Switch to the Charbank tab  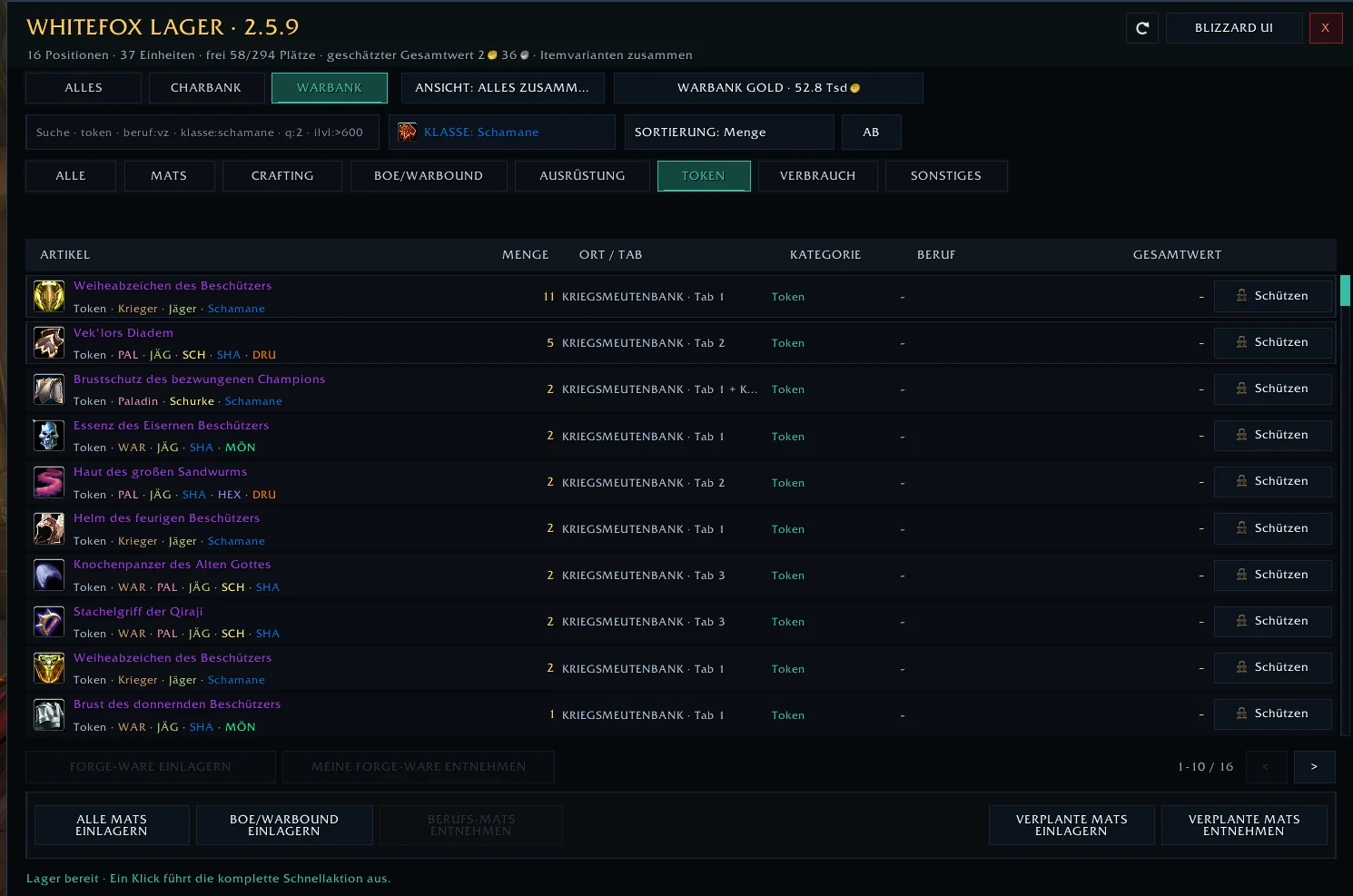[x=206, y=88]
